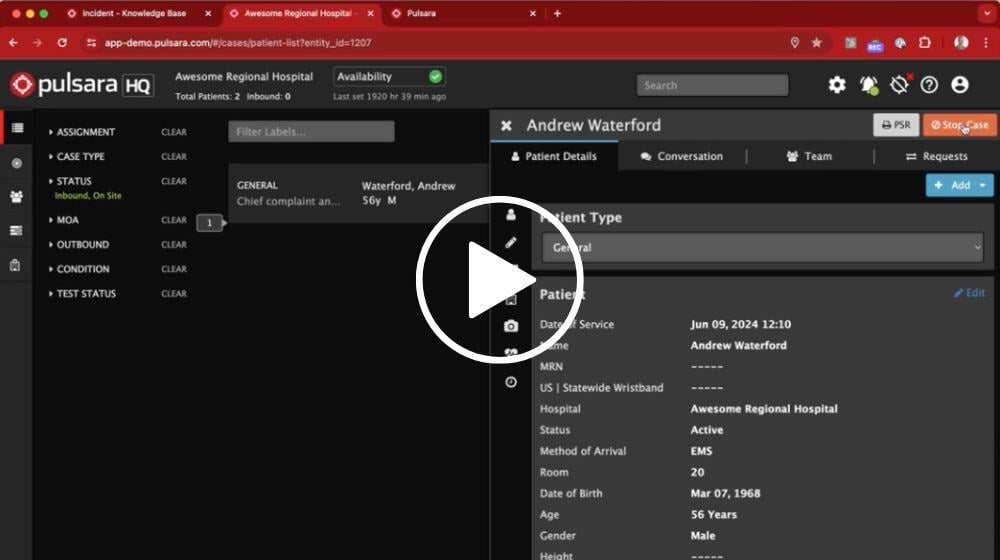This screenshot has width=1000, height=560.
Task: Open the browser extensions puzzle icon
Action: click(925, 43)
